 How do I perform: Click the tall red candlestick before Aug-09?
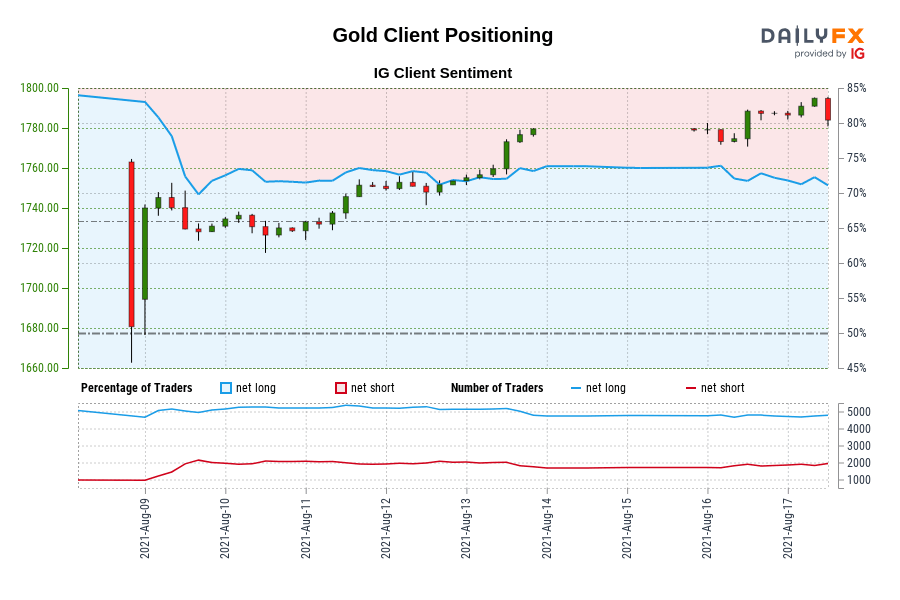131,244
